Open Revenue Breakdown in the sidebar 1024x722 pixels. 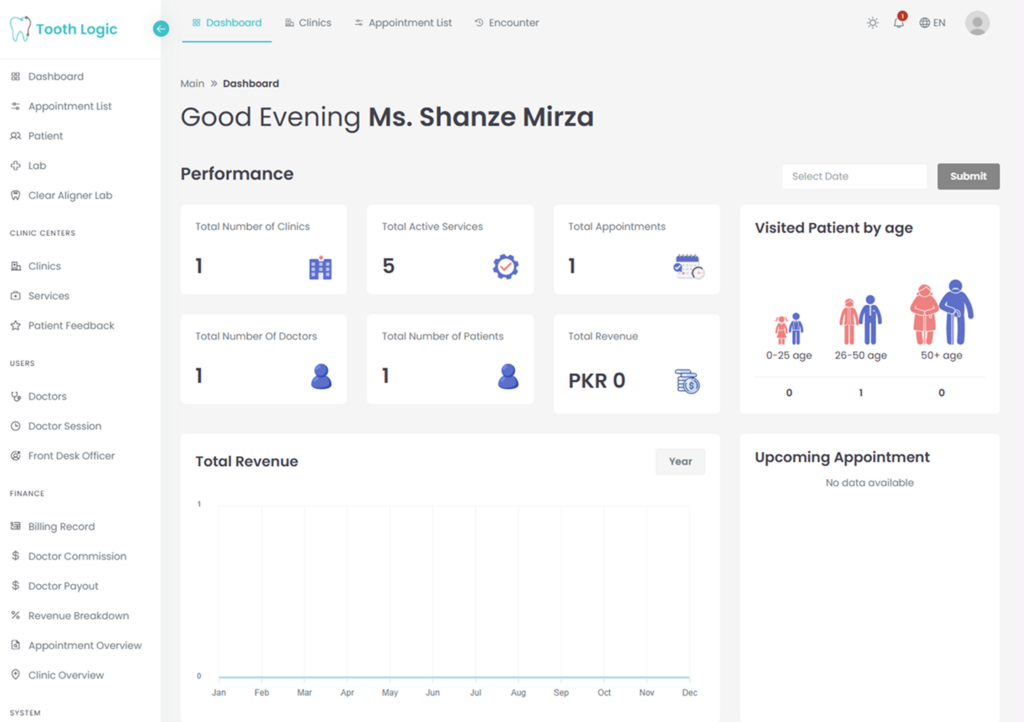click(x=70, y=616)
